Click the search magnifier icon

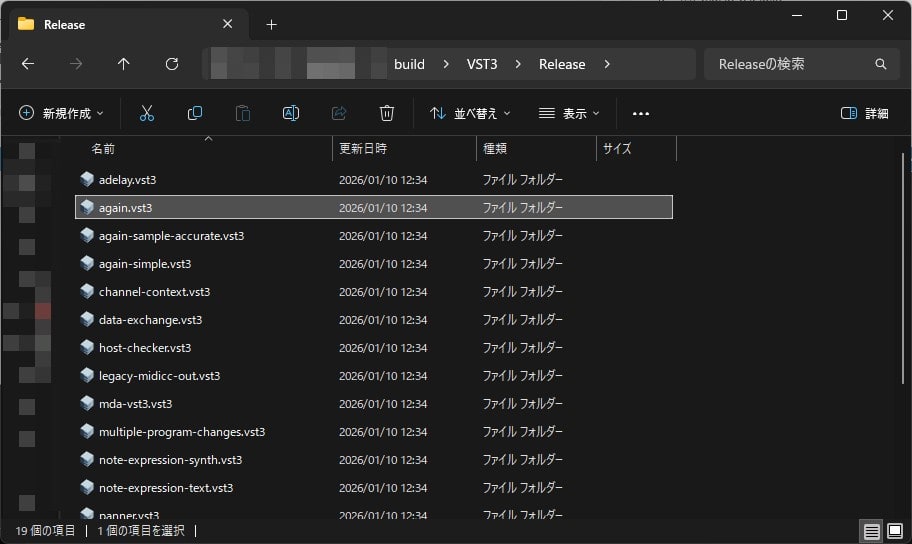[x=881, y=64]
